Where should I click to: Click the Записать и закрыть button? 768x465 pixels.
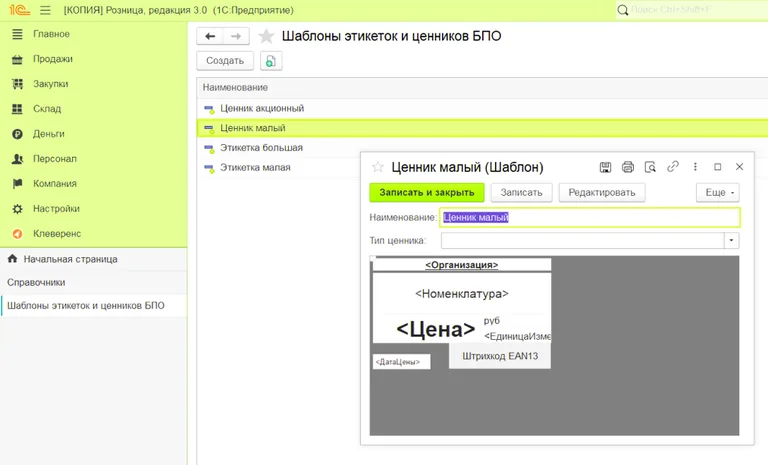pyautogui.click(x=427, y=193)
